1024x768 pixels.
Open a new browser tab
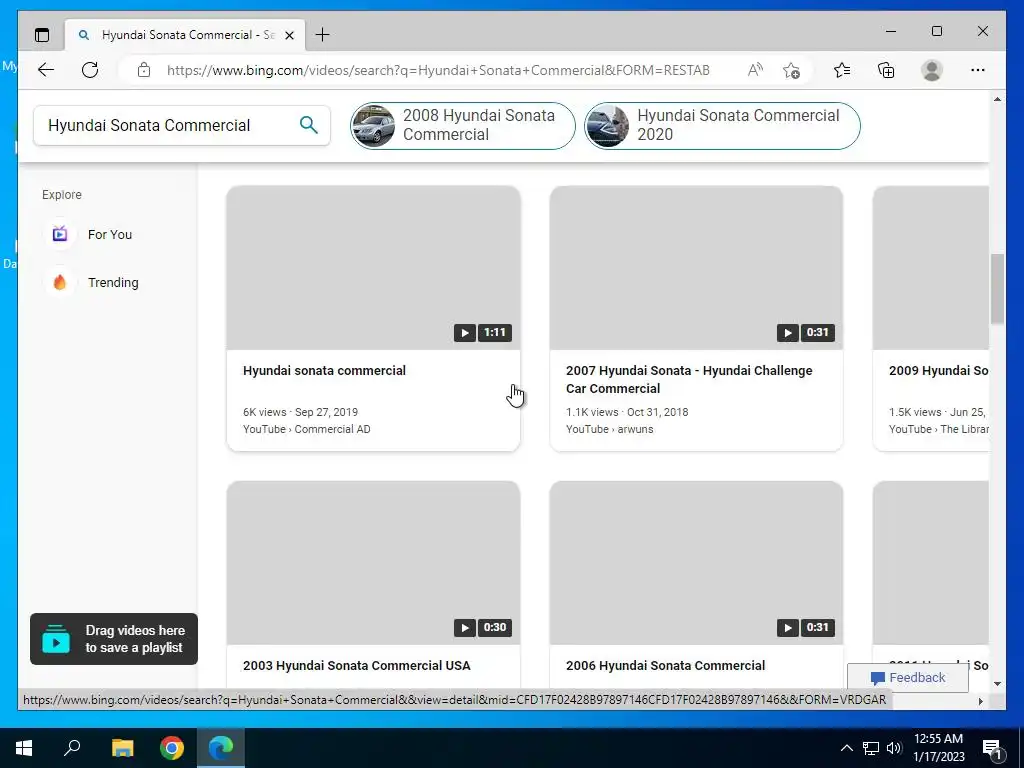(323, 35)
